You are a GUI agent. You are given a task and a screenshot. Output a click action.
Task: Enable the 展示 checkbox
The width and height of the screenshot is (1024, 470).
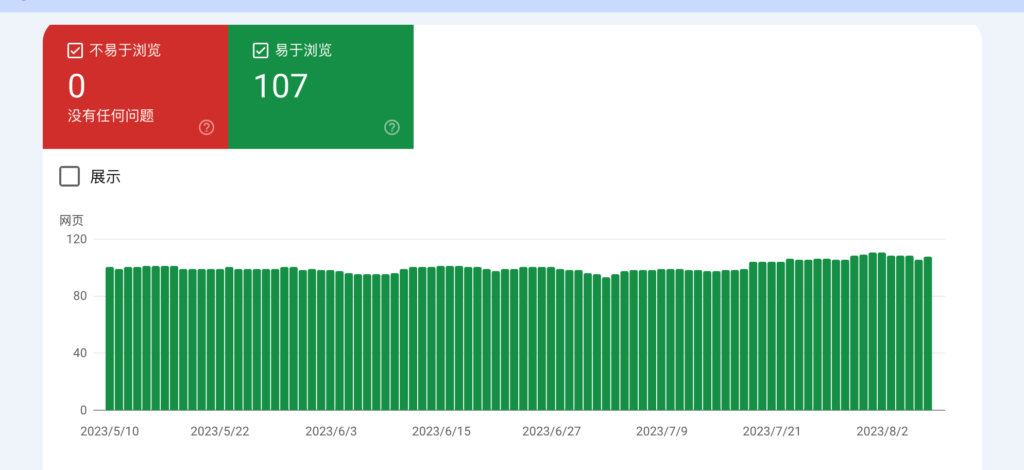tap(70, 176)
